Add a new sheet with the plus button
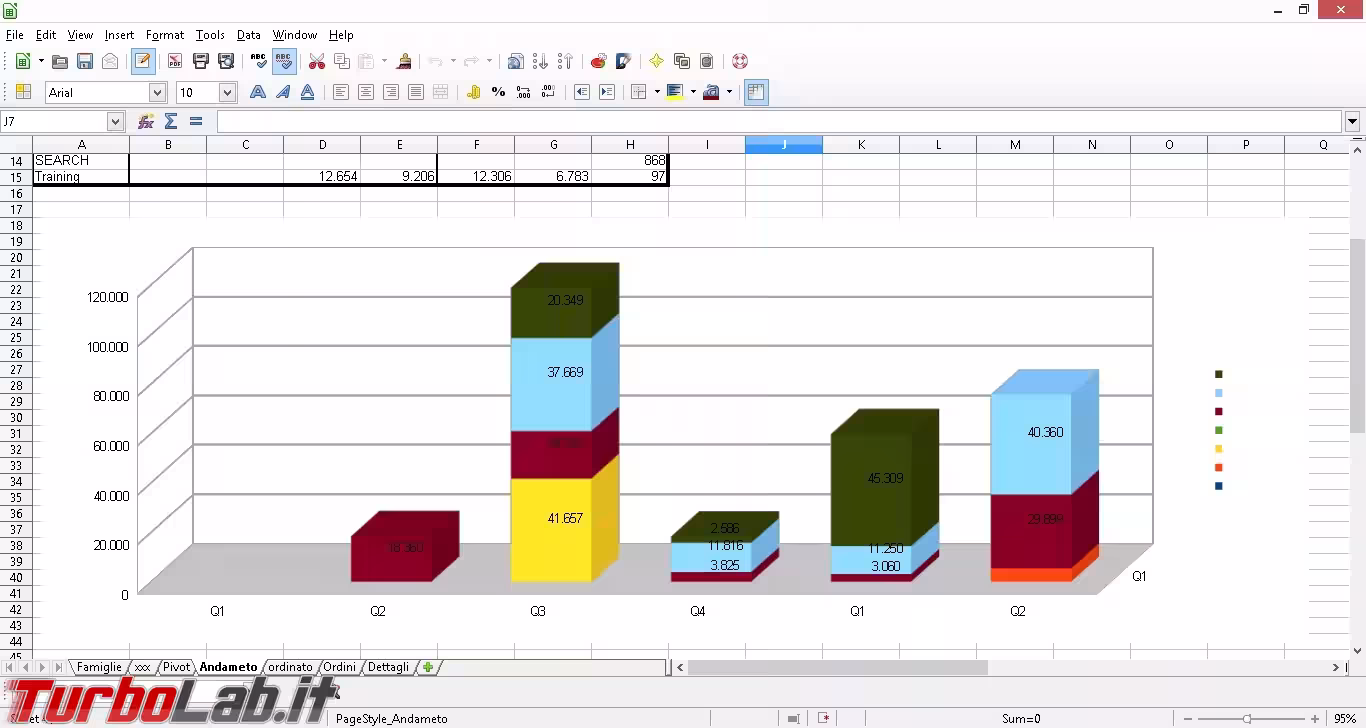1366x728 pixels. 428,667
